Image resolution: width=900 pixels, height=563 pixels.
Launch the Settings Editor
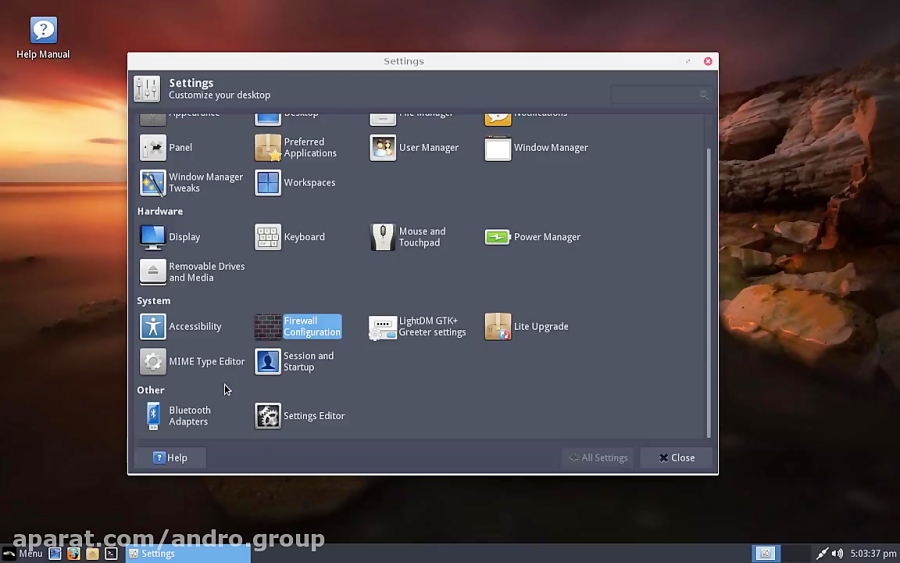(300, 416)
